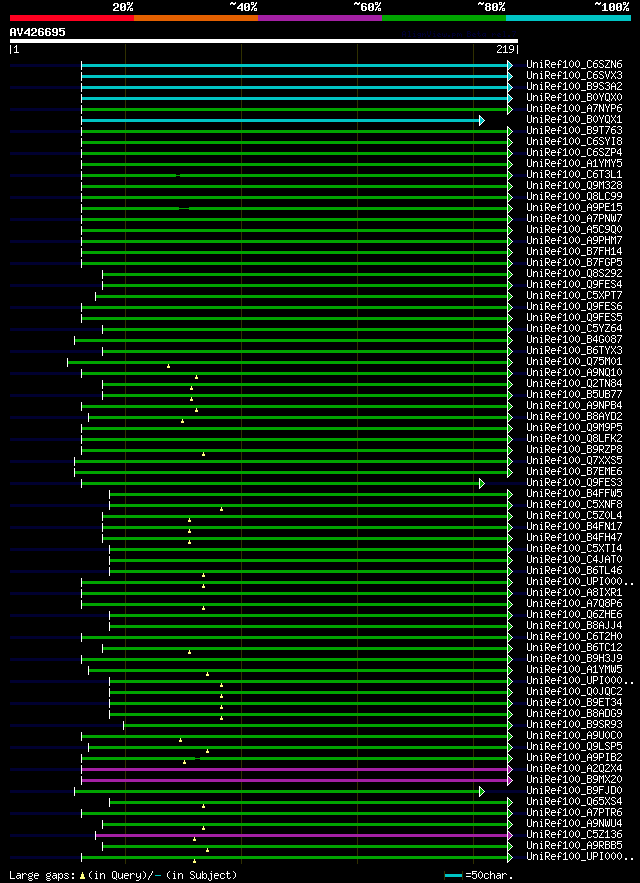Select label UniRef100_B9H3J9
The width and height of the screenshot is (640, 883).
(574, 659)
